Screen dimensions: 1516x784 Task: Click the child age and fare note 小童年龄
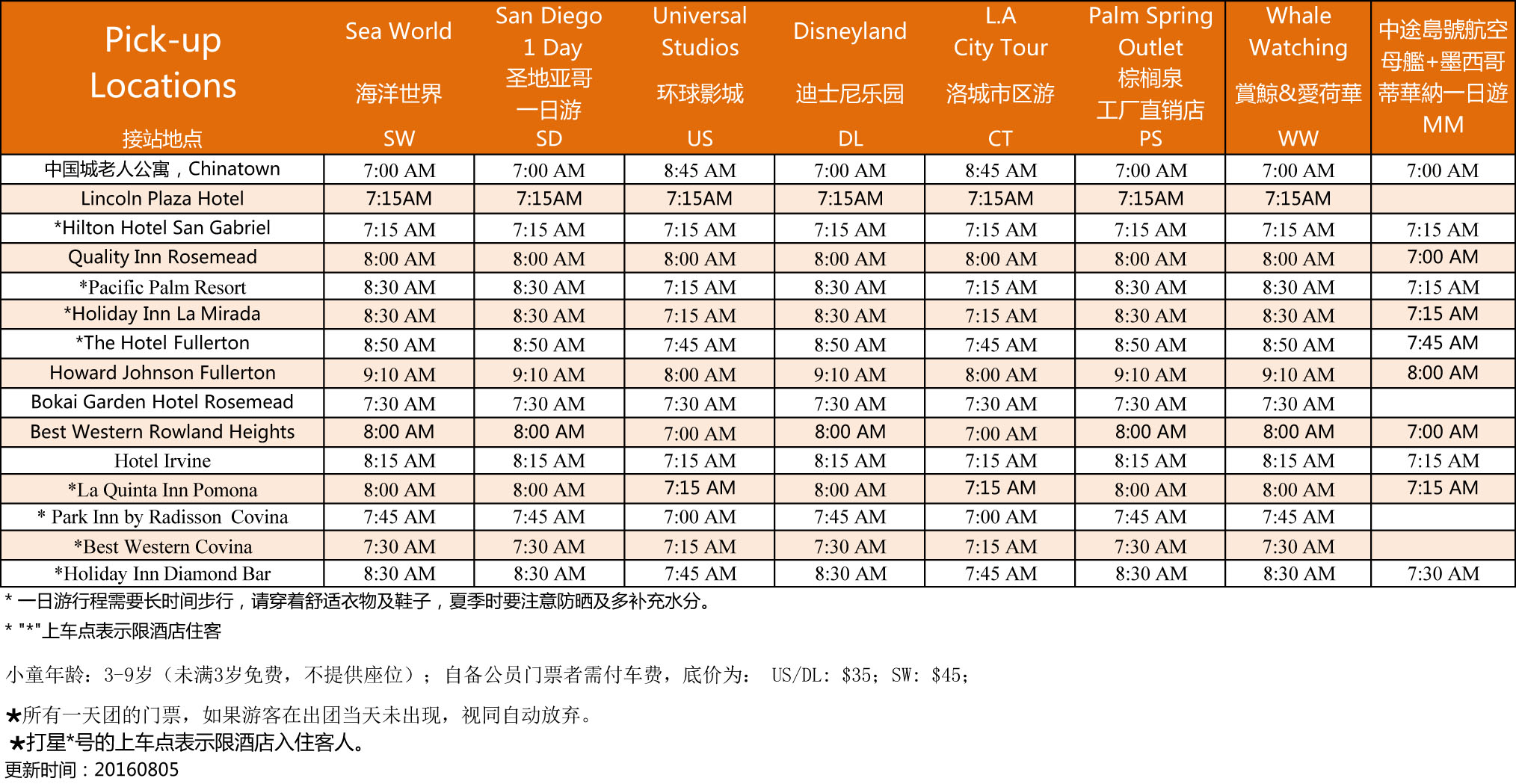click(x=487, y=676)
